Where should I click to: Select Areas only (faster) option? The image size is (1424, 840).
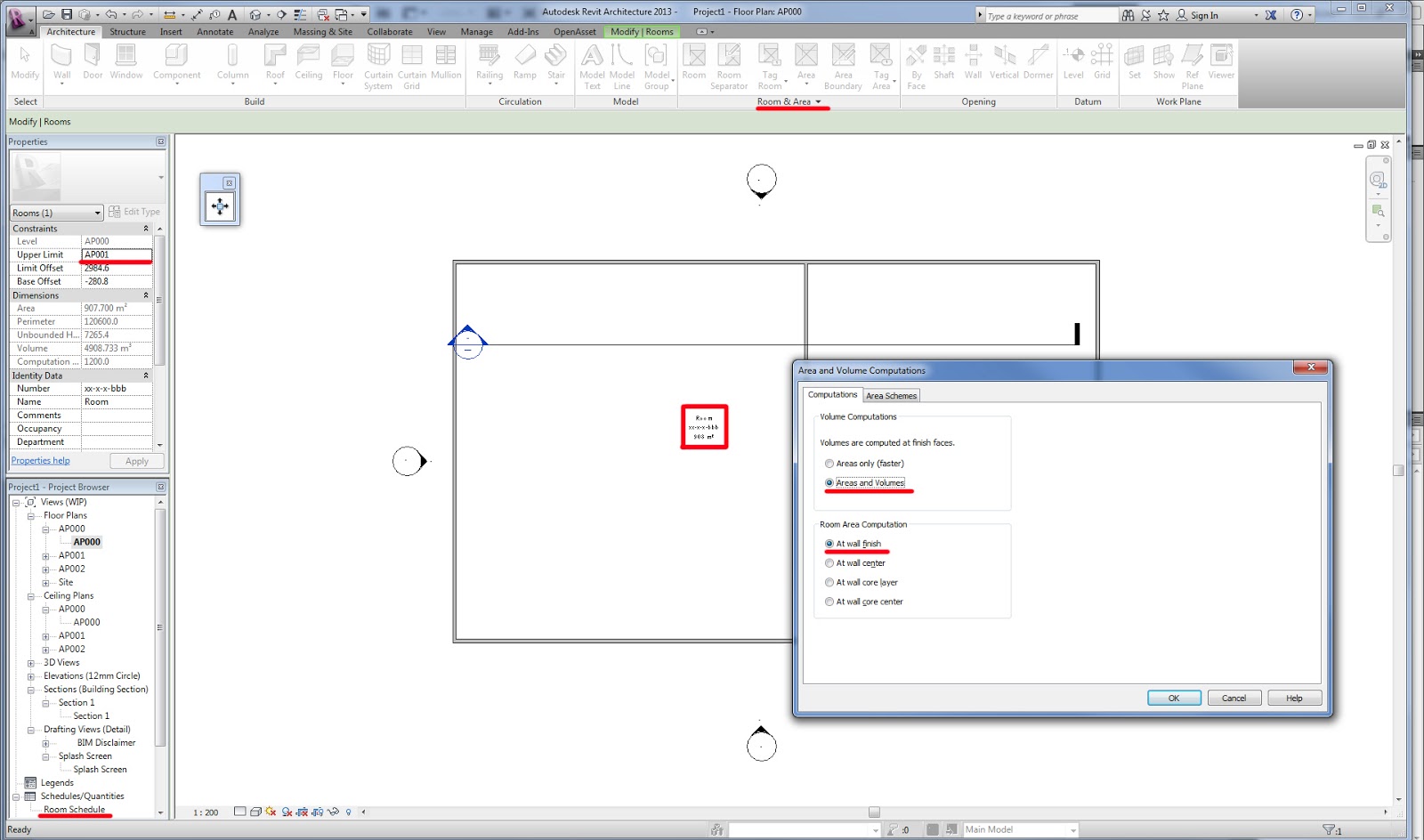(829, 463)
